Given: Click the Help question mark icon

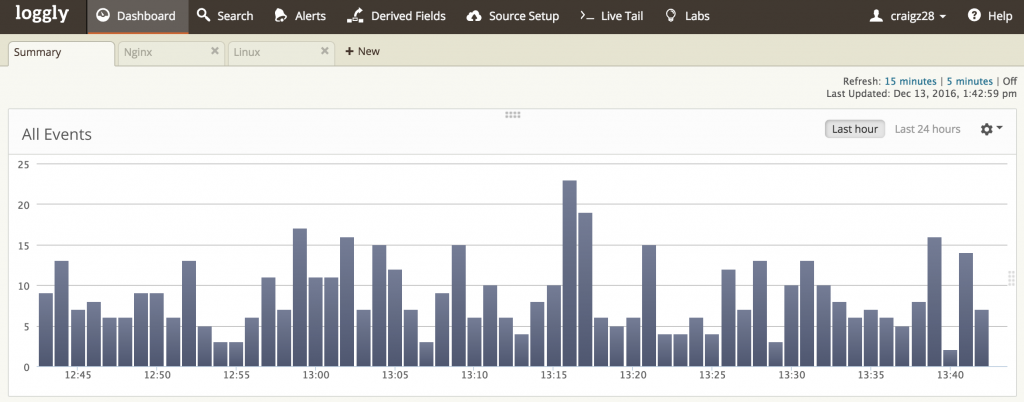Looking at the screenshot, I should (974, 15).
